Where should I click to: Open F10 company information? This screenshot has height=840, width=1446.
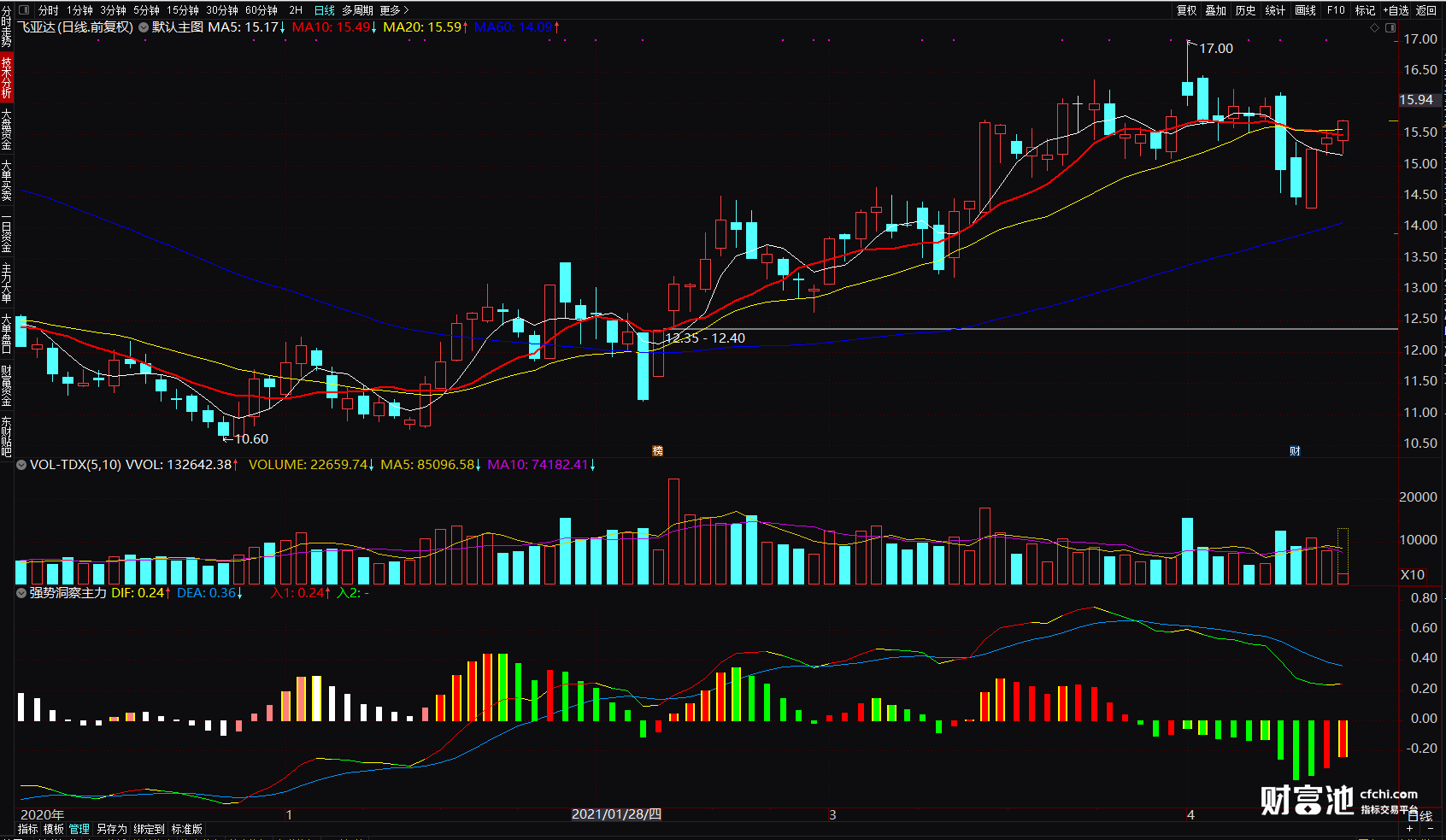(x=1336, y=10)
